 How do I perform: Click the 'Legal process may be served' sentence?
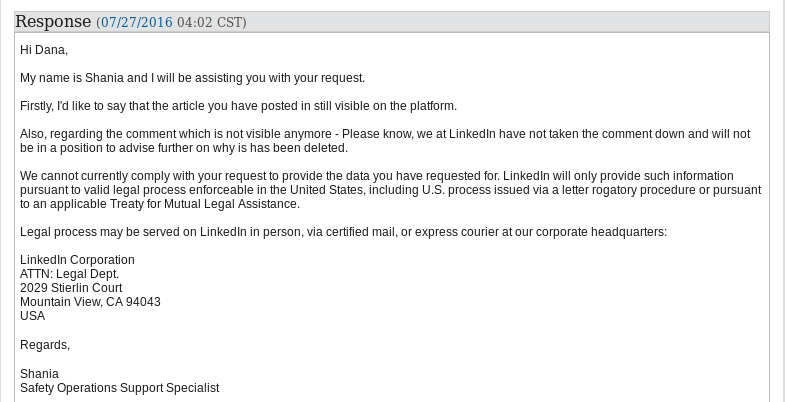tap(343, 232)
